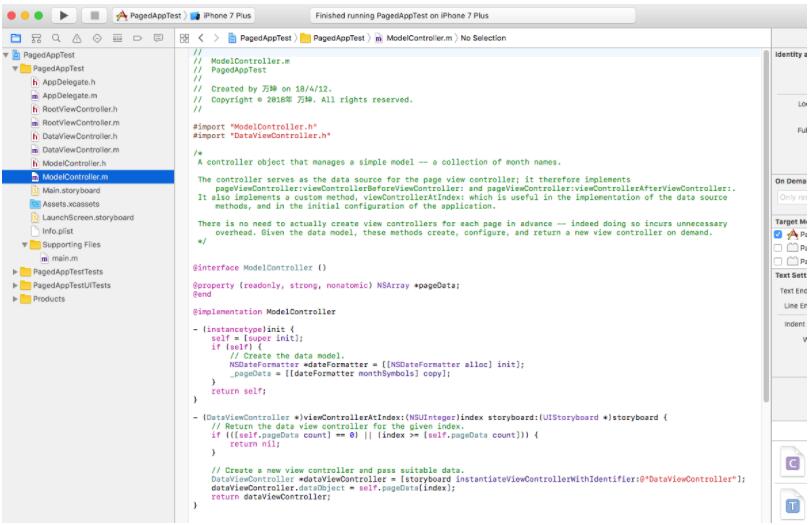Click the Supporting Files folder icon
The image size is (811, 525).
tap(35, 245)
